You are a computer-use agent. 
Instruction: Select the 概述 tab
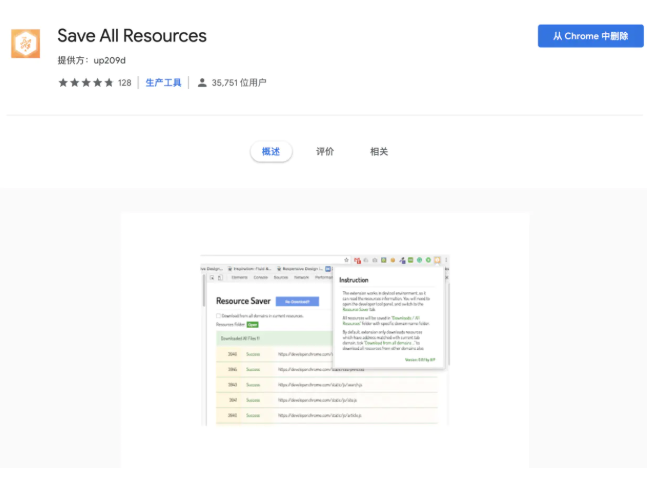271,152
